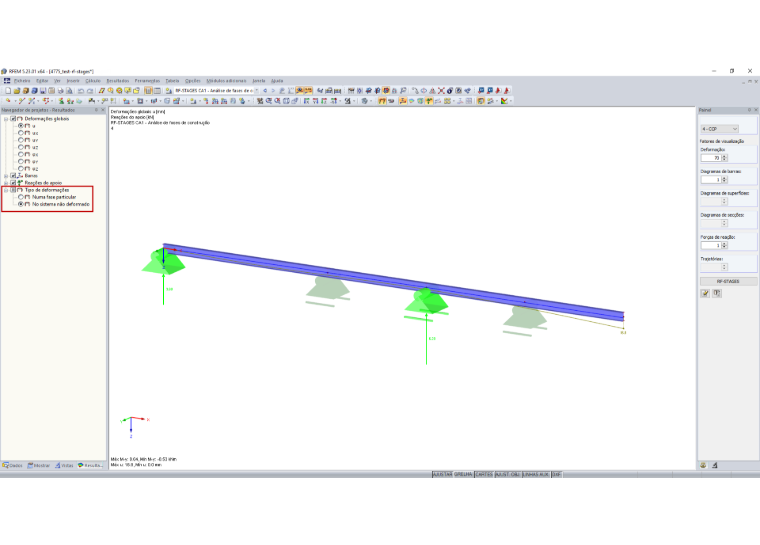The image size is (760, 545).
Task: Select Numa fase particular radio option
Action: (x=21, y=197)
